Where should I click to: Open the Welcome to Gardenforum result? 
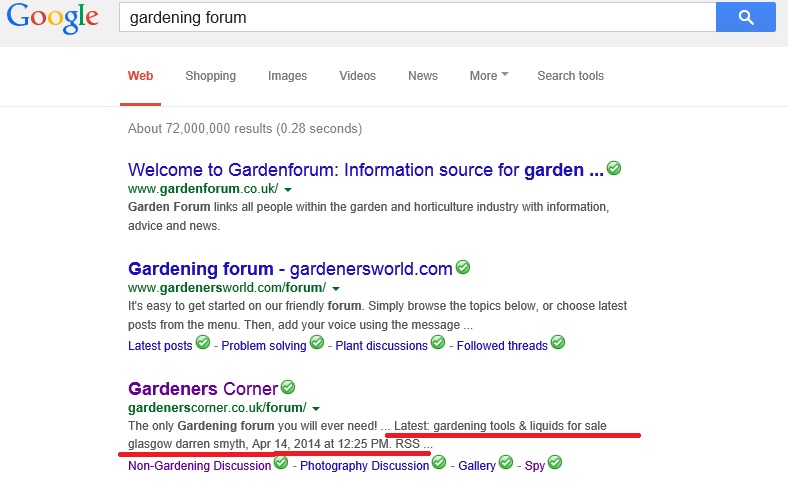pos(365,170)
